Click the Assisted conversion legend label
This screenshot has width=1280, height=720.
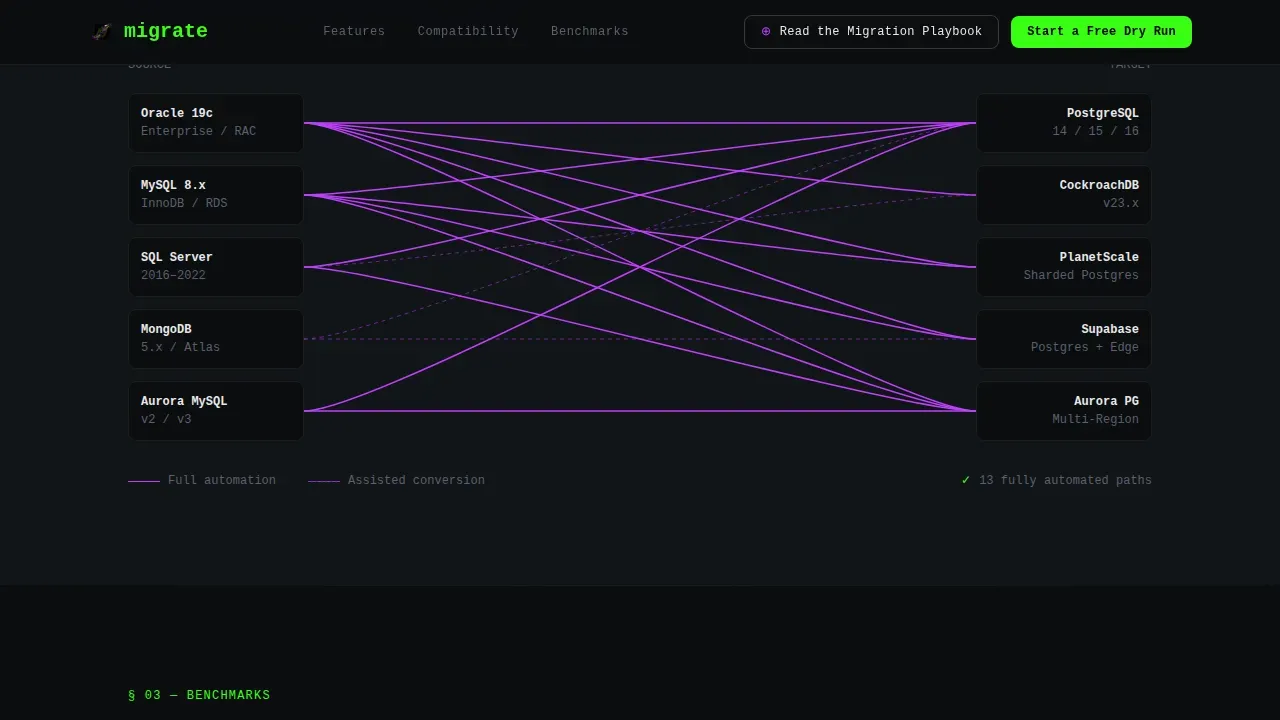(416, 481)
